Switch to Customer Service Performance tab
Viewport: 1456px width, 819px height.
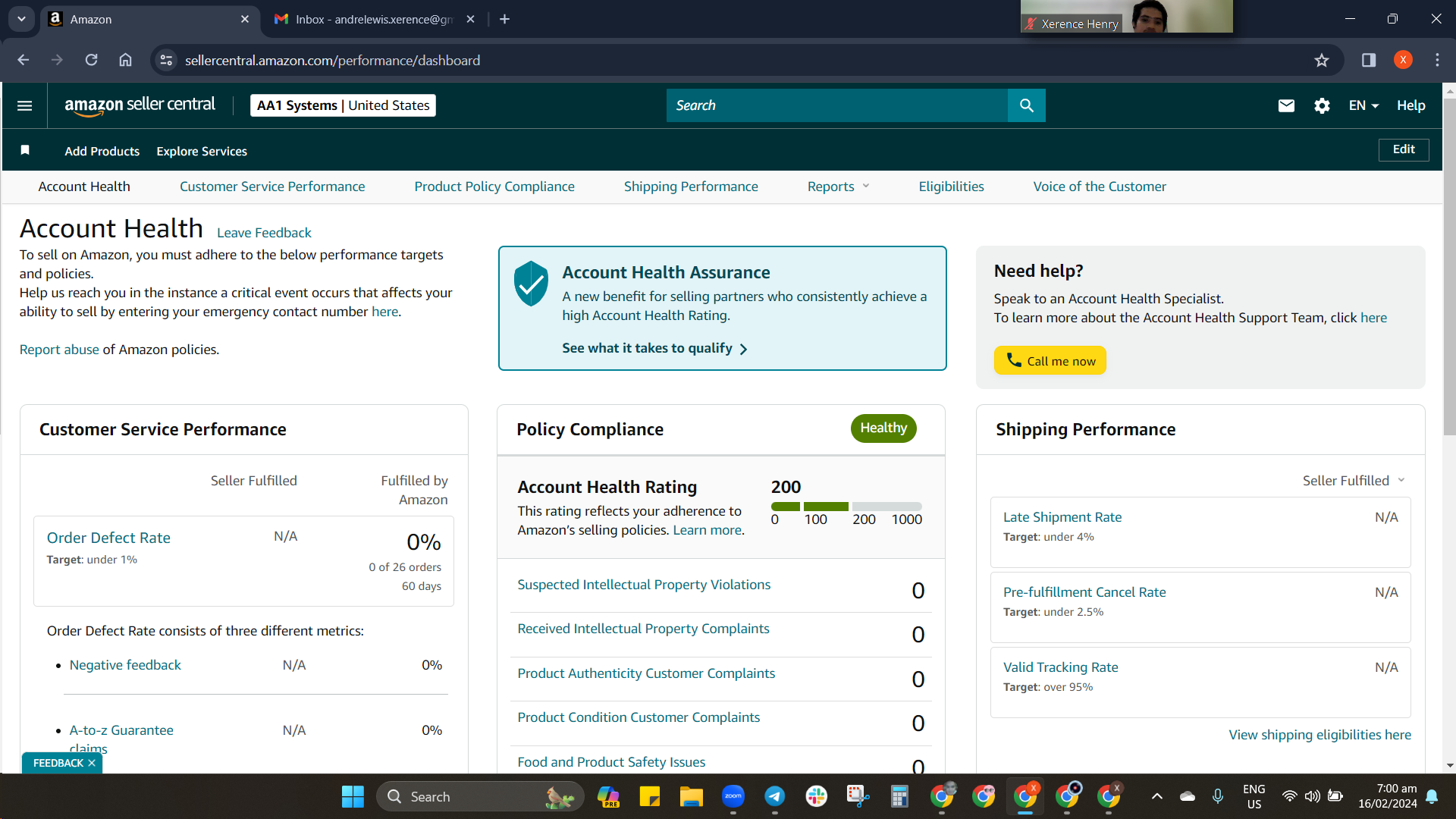pyautogui.click(x=272, y=187)
